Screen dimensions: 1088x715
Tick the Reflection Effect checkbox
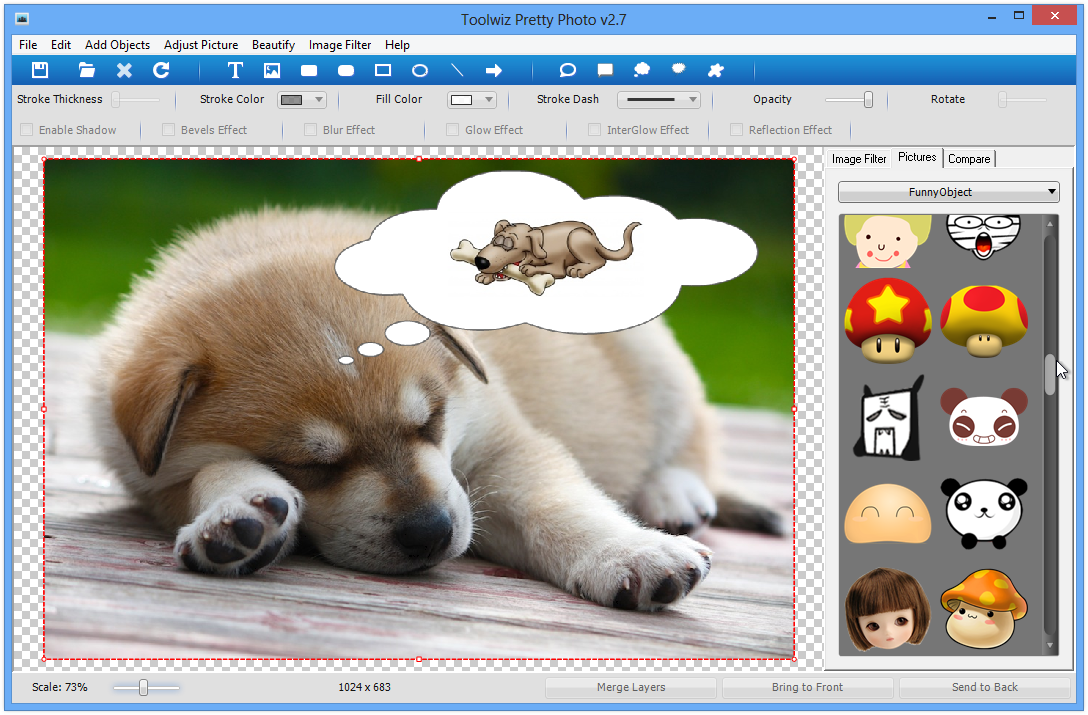736,130
